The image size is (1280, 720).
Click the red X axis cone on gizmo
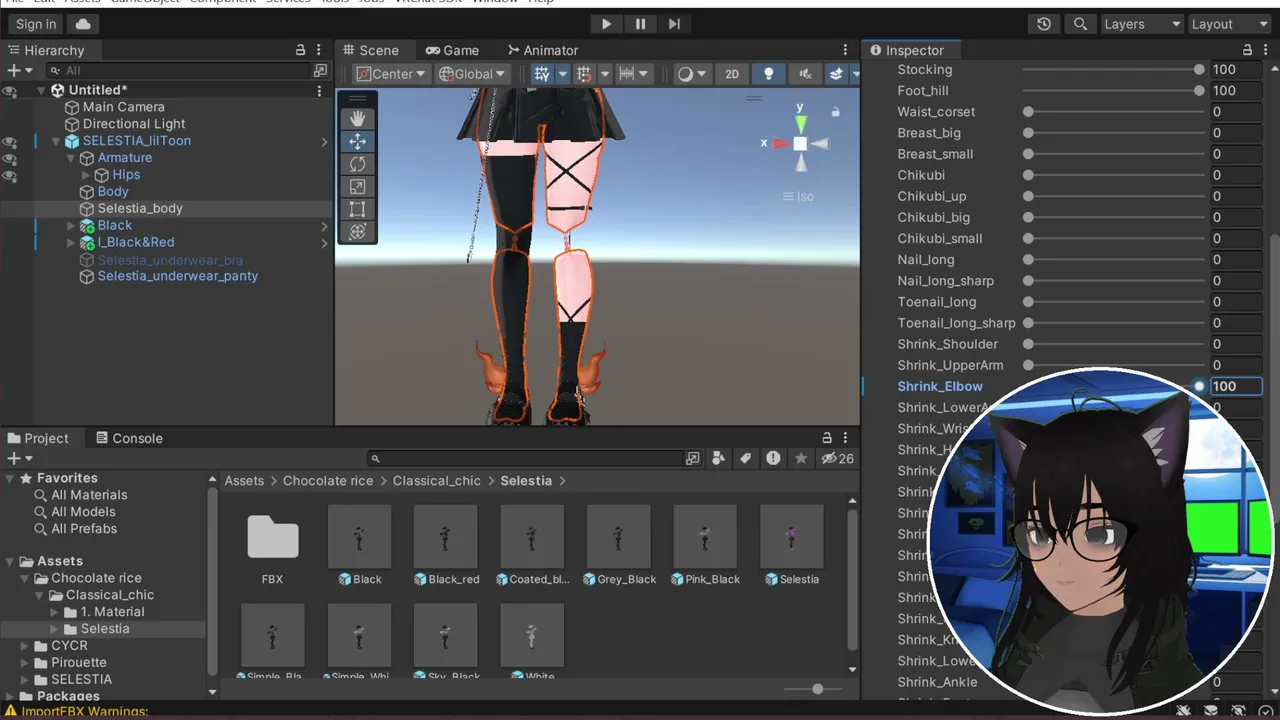coord(781,143)
